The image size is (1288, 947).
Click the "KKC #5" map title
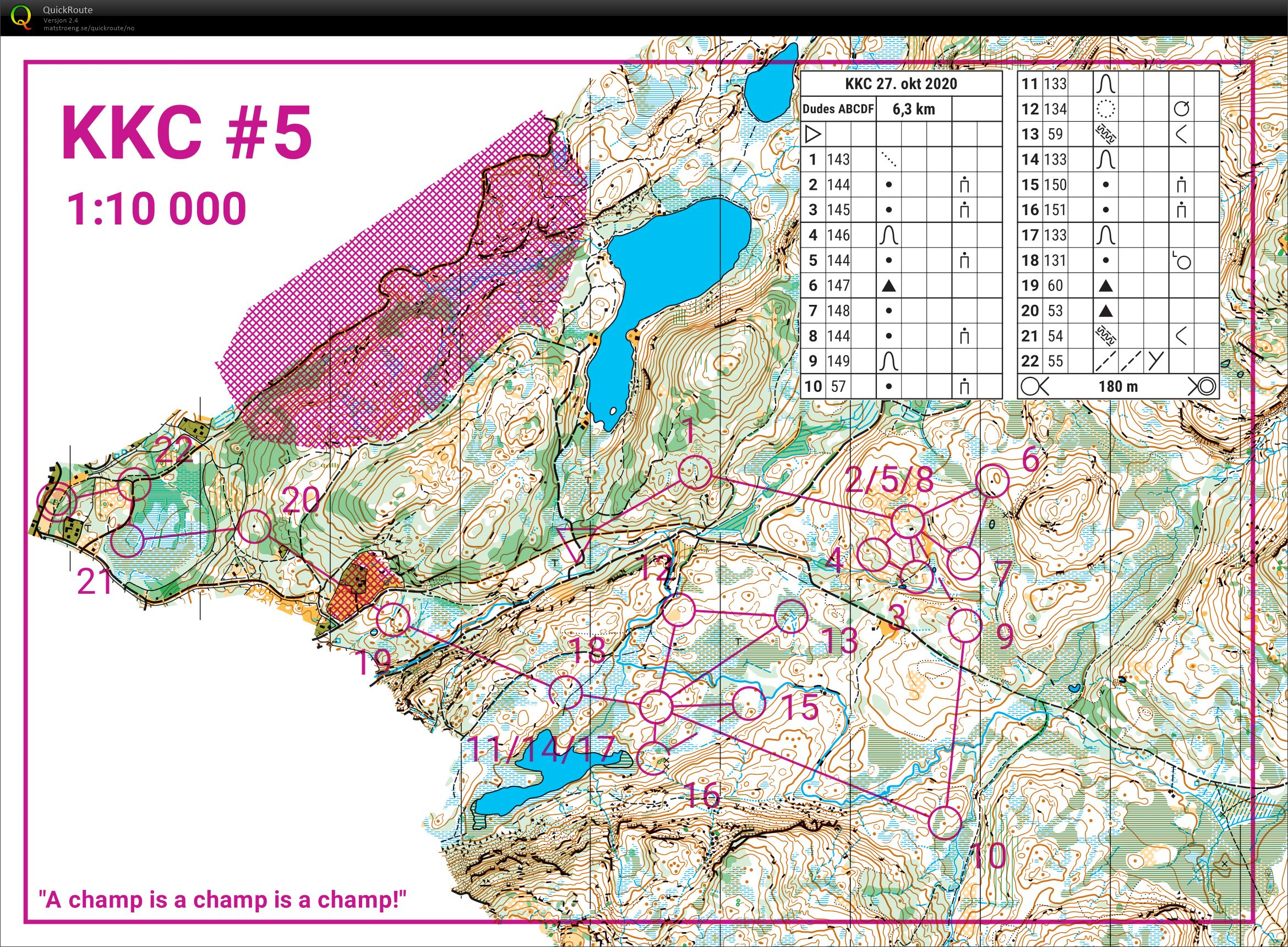(x=187, y=133)
